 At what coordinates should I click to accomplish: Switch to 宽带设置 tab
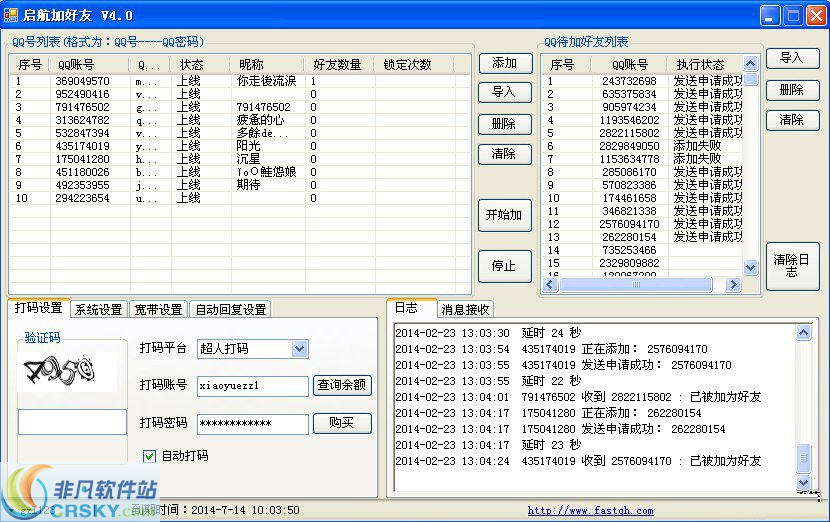point(158,309)
